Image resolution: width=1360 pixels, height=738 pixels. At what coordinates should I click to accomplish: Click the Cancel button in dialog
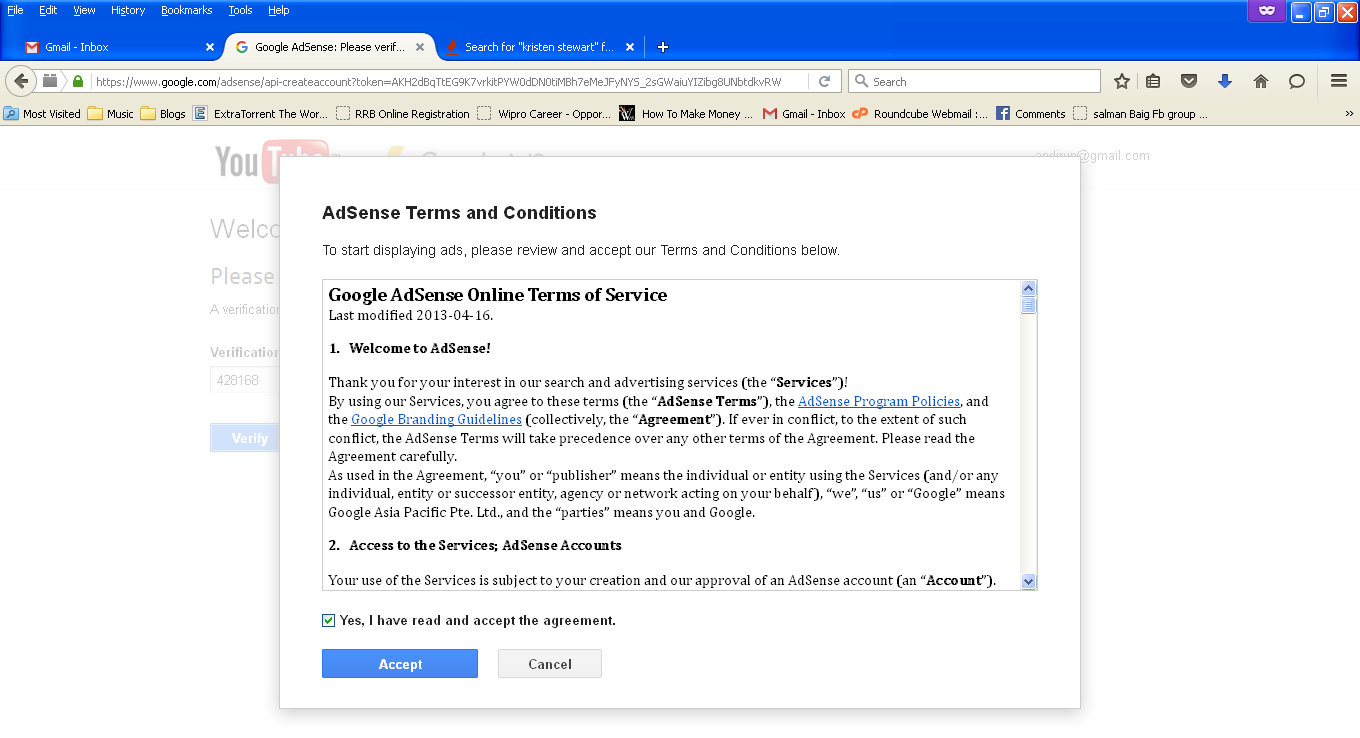click(550, 664)
